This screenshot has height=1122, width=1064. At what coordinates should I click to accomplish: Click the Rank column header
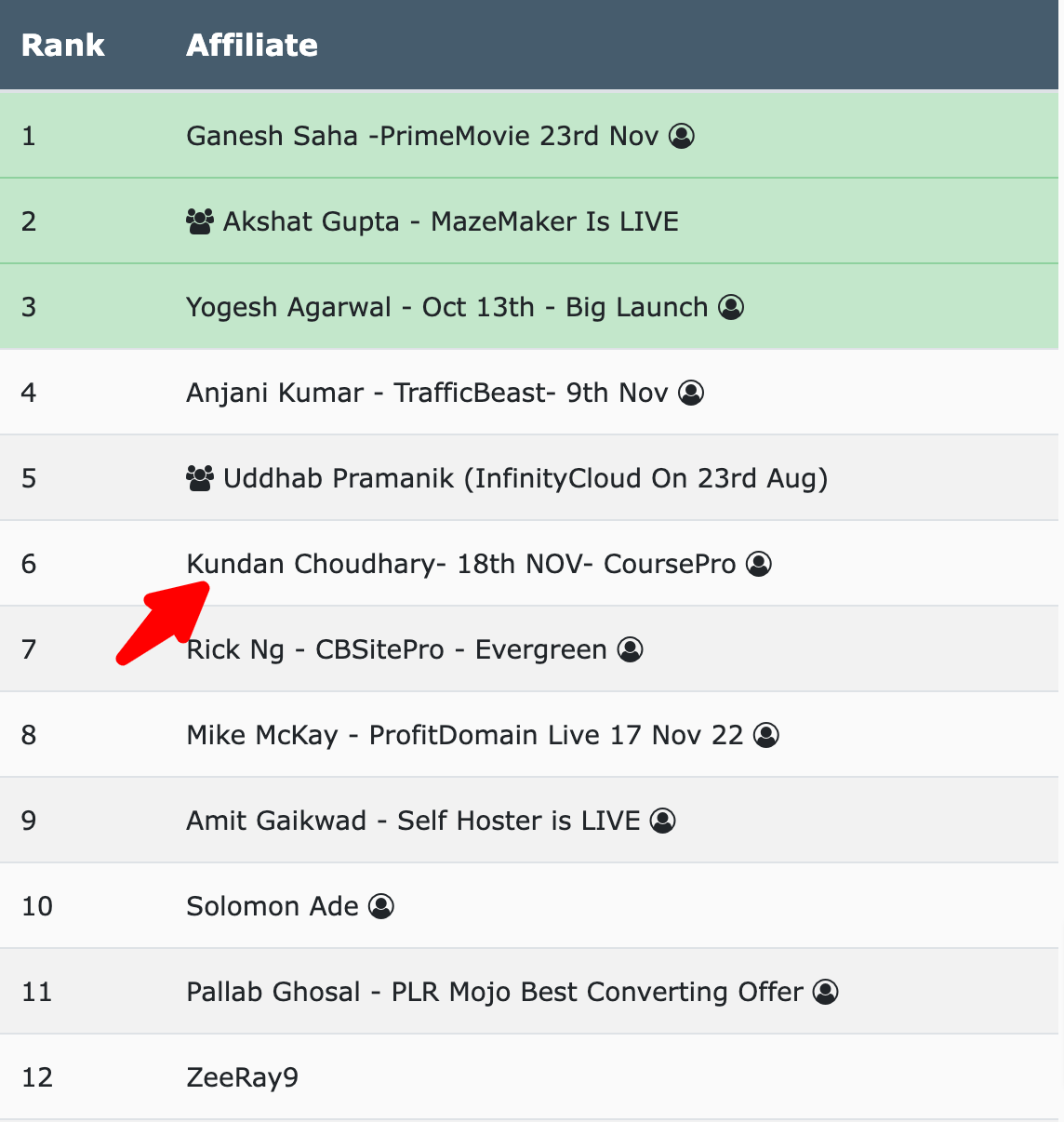click(63, 45)
